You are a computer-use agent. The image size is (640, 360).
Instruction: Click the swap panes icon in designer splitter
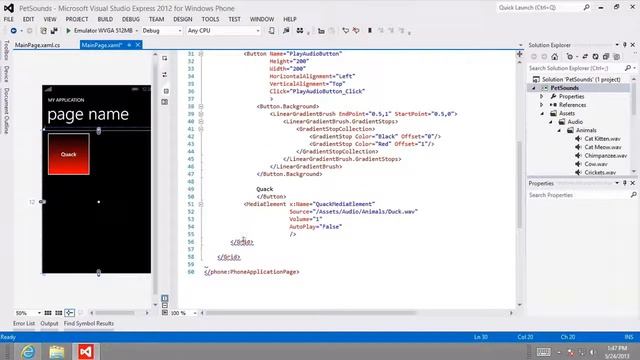click(x=164, y=75)
